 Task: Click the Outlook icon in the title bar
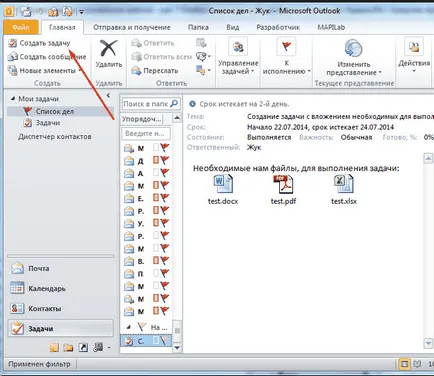tap(9, 12)
